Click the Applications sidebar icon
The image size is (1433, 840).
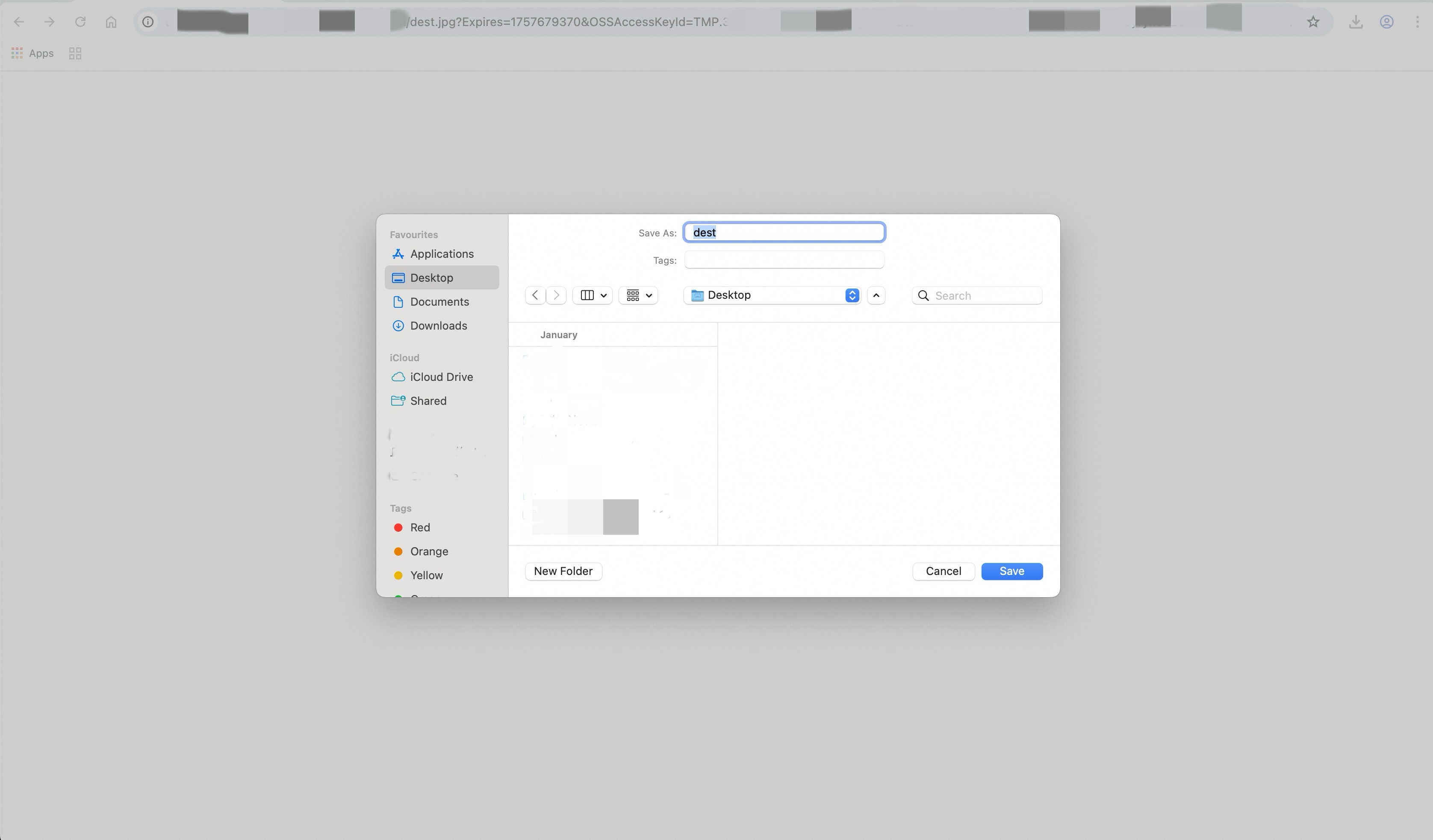pos(398,253)
